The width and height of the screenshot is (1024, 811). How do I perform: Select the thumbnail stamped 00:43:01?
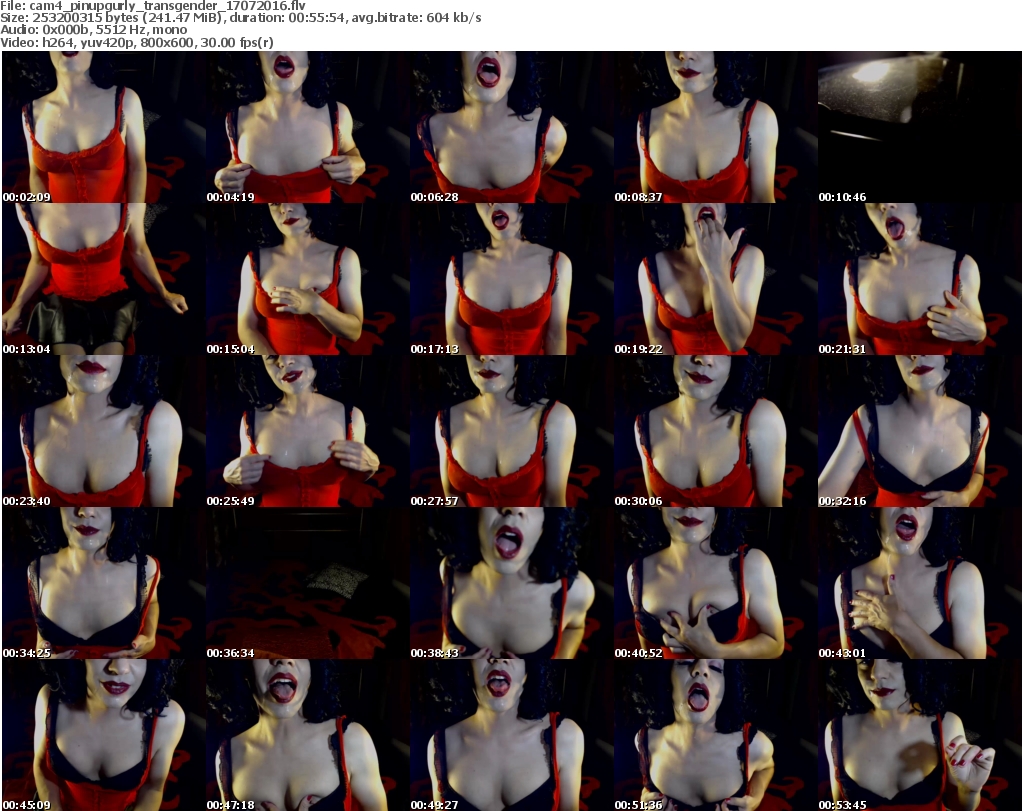click(x=920, y=583)
